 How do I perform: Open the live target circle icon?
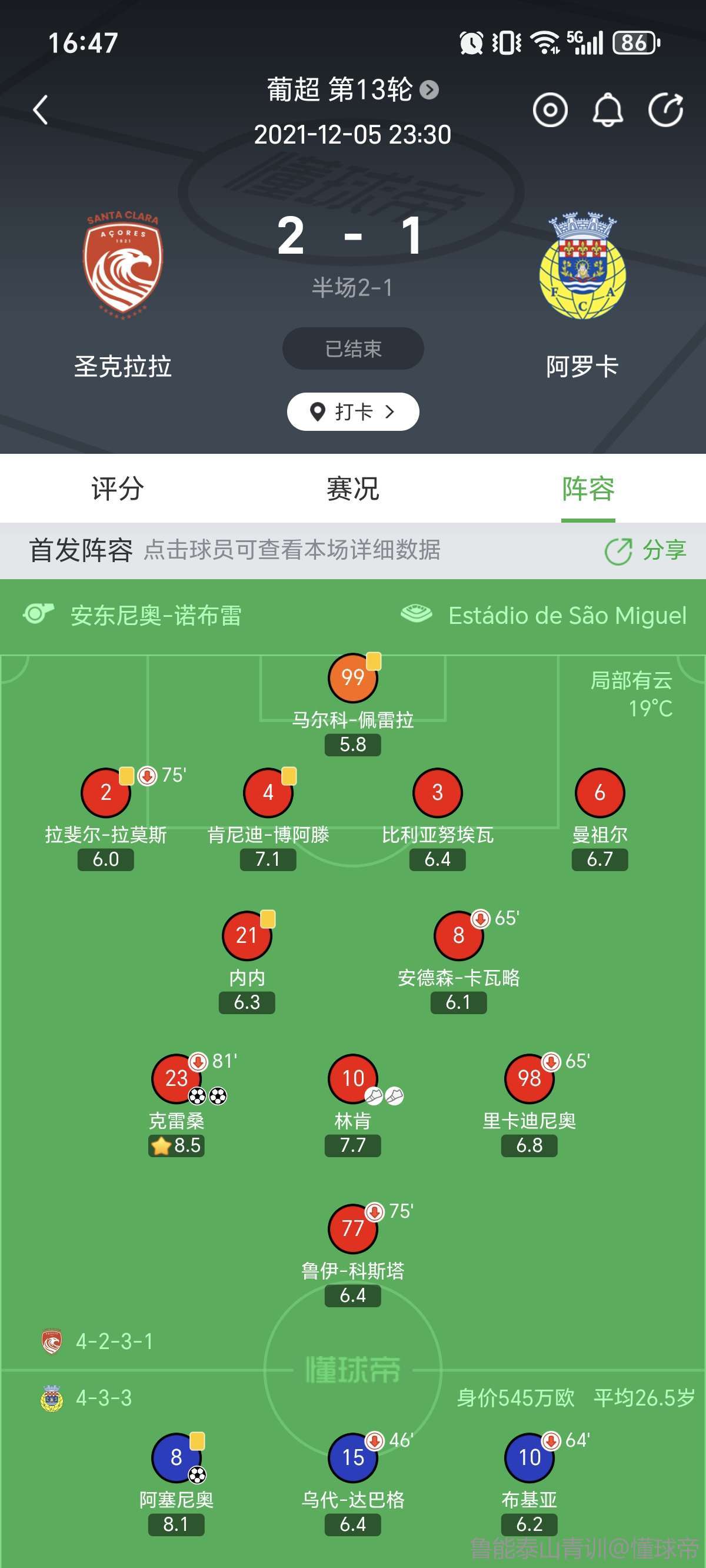(550, 110)
